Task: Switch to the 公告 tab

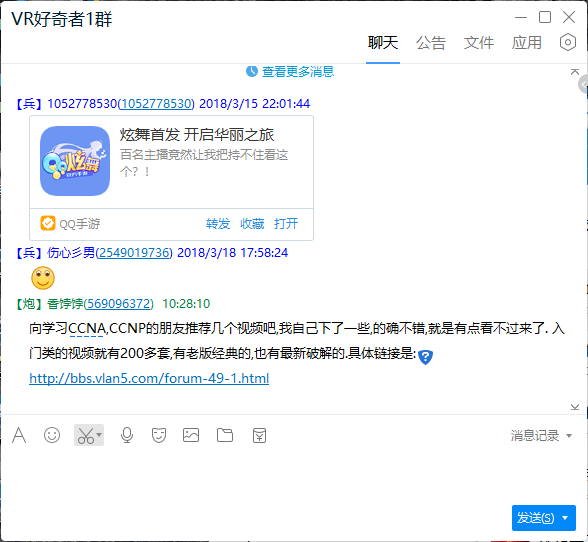Action: [430, 43]
